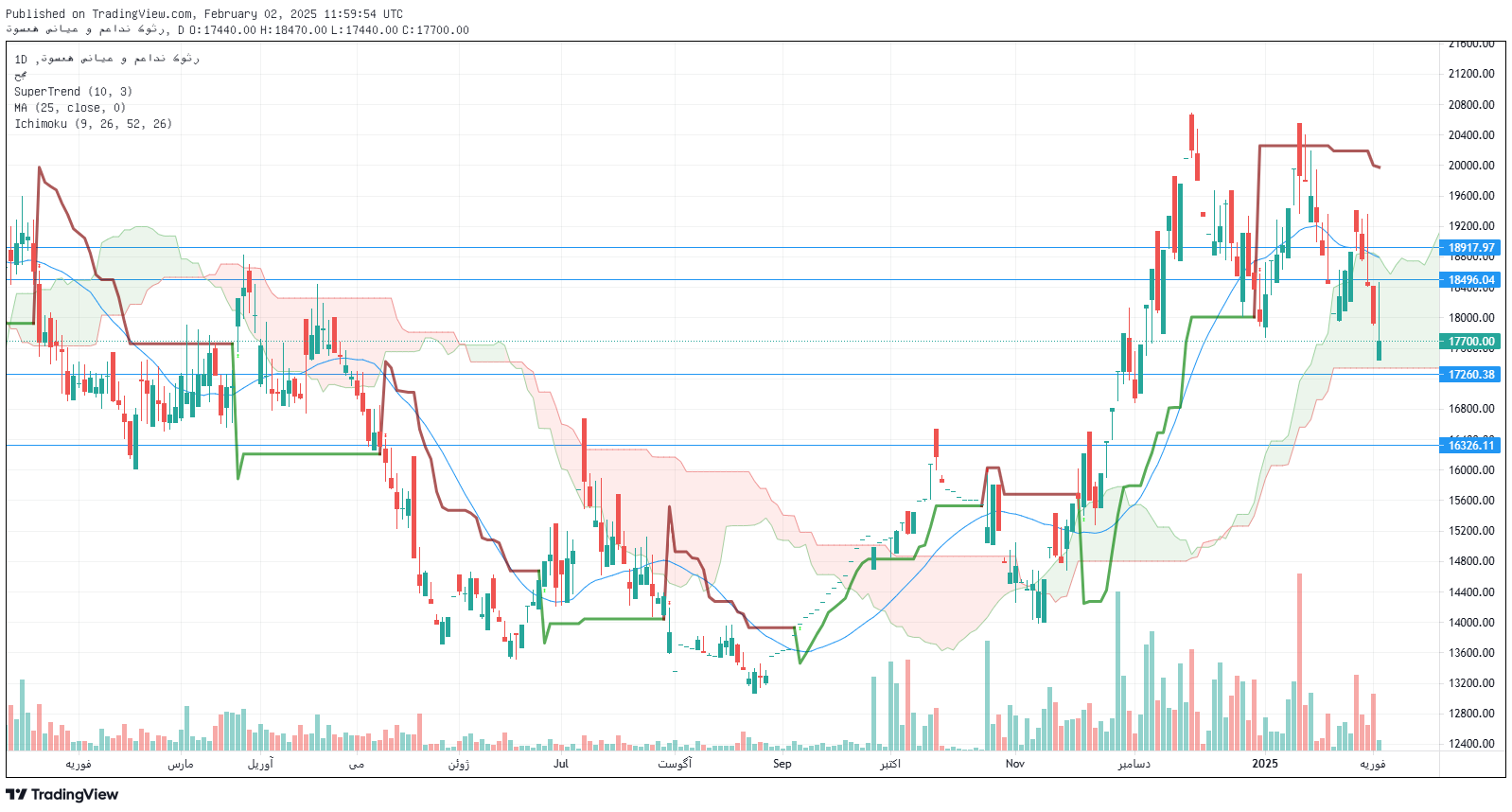The width and height of the screenshot is (1512, 812).
Task: Click the 20400.00 price scale value
Action: pyautogui.click(x=1471, y=135)
